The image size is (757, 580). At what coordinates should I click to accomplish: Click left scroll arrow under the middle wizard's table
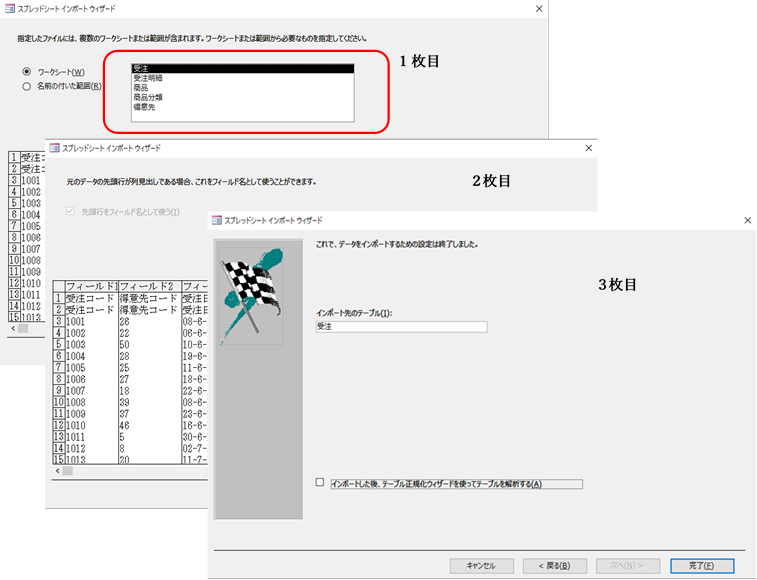pyautogui.click(x=57, y=469)
